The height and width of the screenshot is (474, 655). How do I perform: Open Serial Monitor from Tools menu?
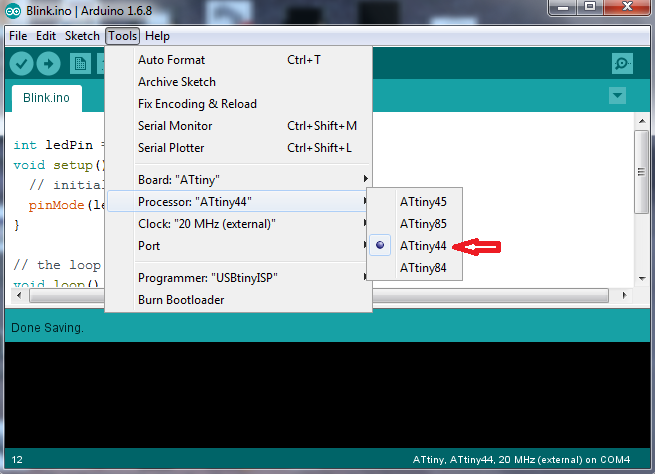point(239,126)
